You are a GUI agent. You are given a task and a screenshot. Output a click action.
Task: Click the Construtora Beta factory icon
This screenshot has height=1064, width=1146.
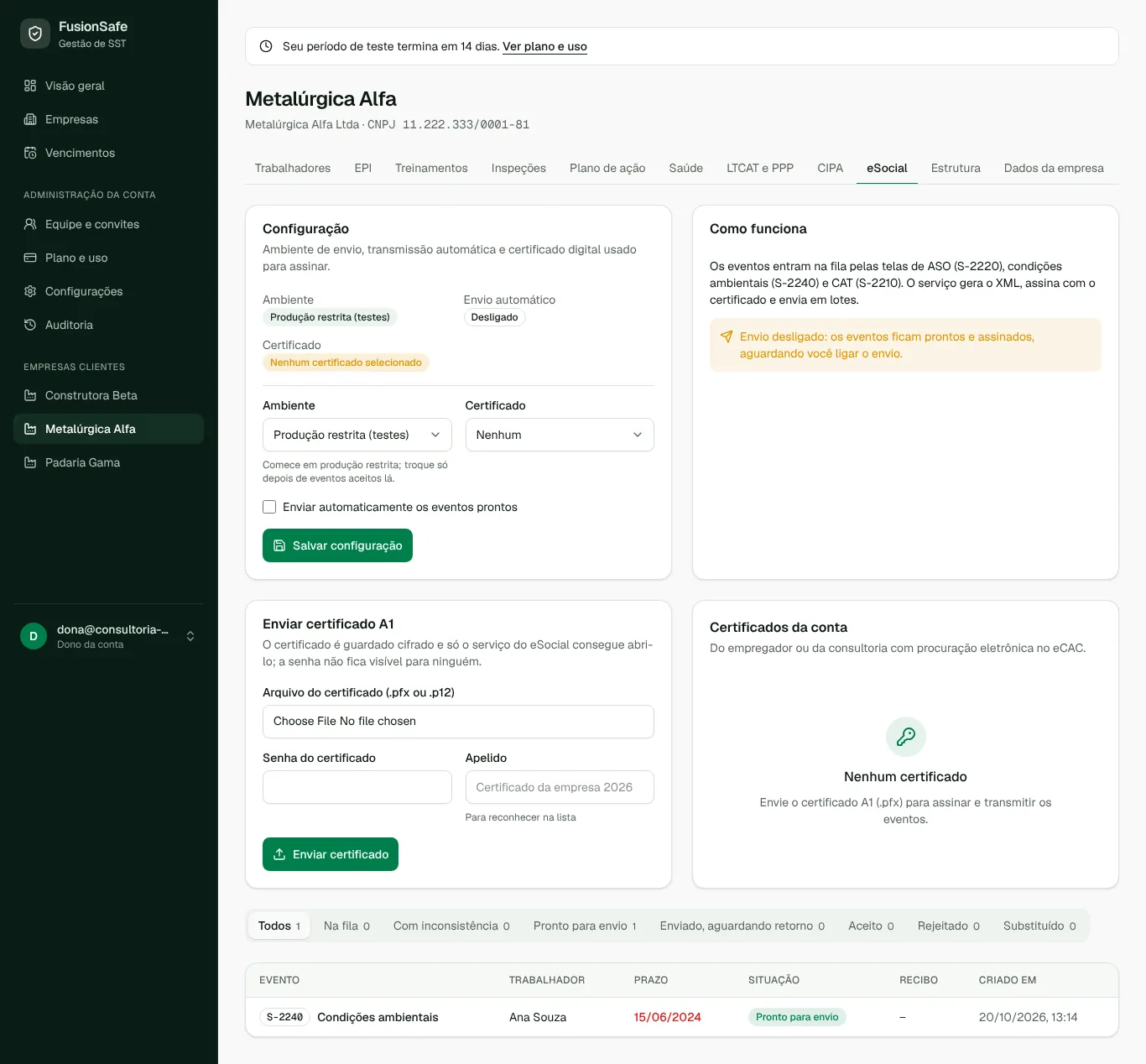coord(30,395)
